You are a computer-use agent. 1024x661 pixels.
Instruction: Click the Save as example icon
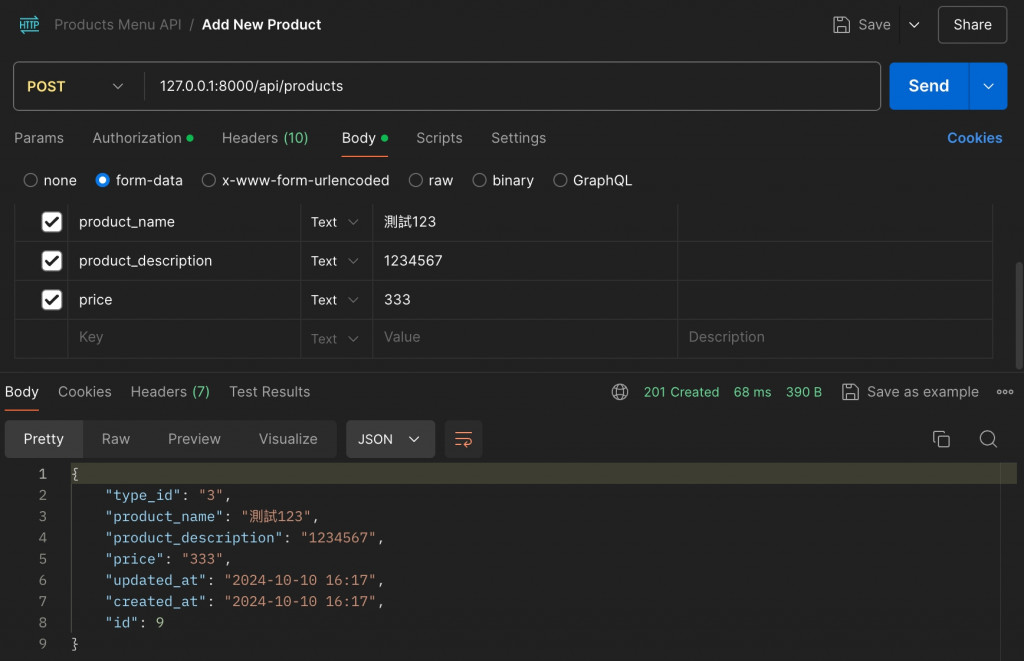tap(851, 392)
